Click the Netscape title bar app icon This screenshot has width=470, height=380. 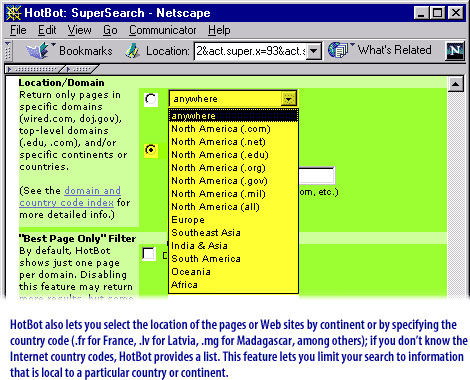pos(13,13)
